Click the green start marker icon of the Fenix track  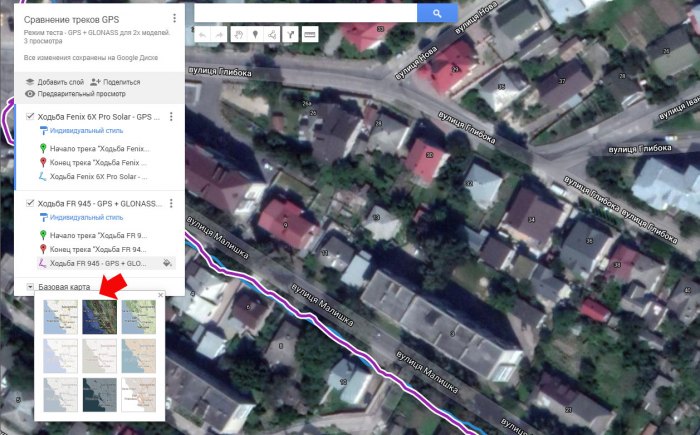pyautogui.click(x=43, y=148)
